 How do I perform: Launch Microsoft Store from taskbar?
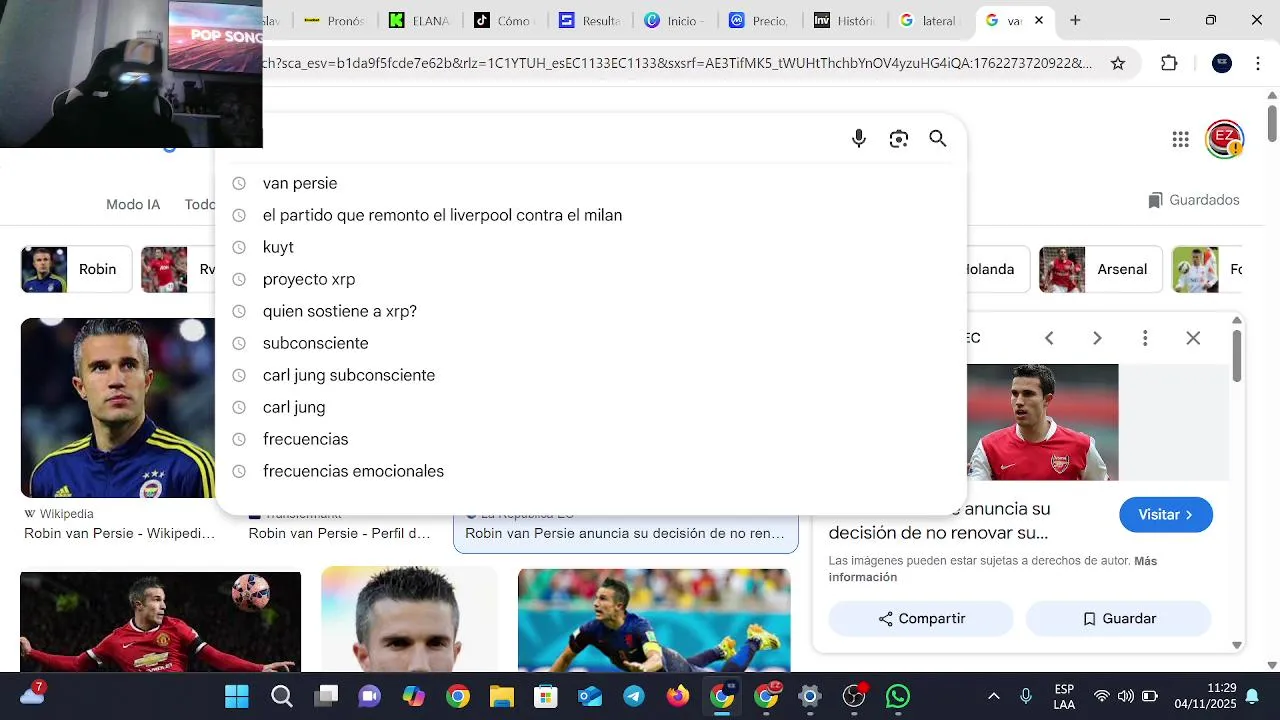545,696
